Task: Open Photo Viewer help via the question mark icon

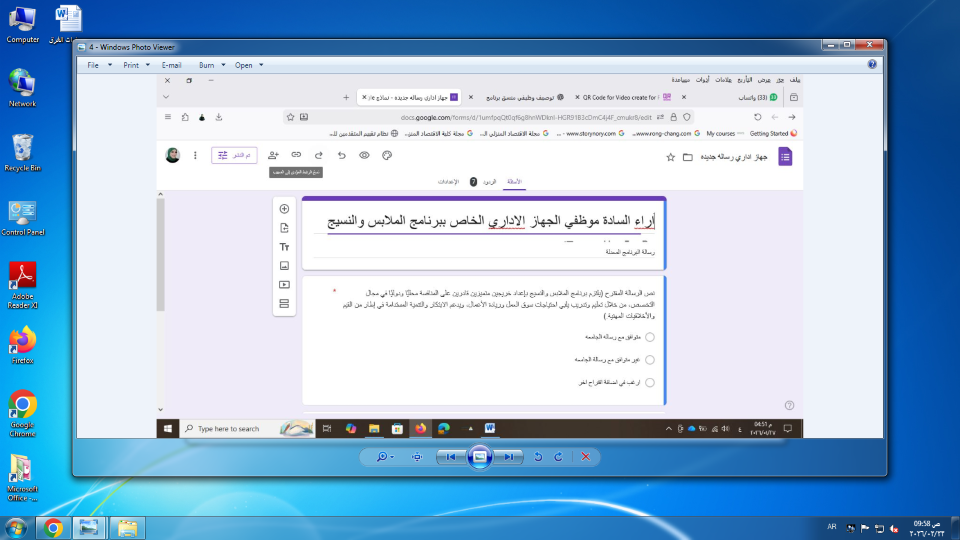Action: pos(872,64)
